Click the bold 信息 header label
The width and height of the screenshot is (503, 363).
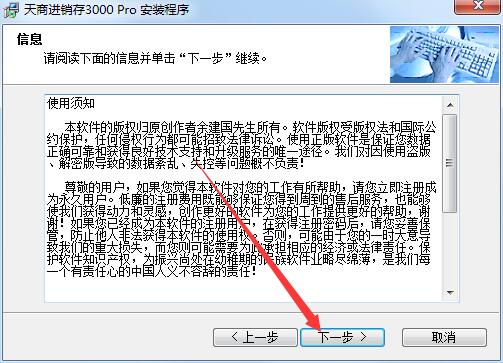[x=30, y=39]
